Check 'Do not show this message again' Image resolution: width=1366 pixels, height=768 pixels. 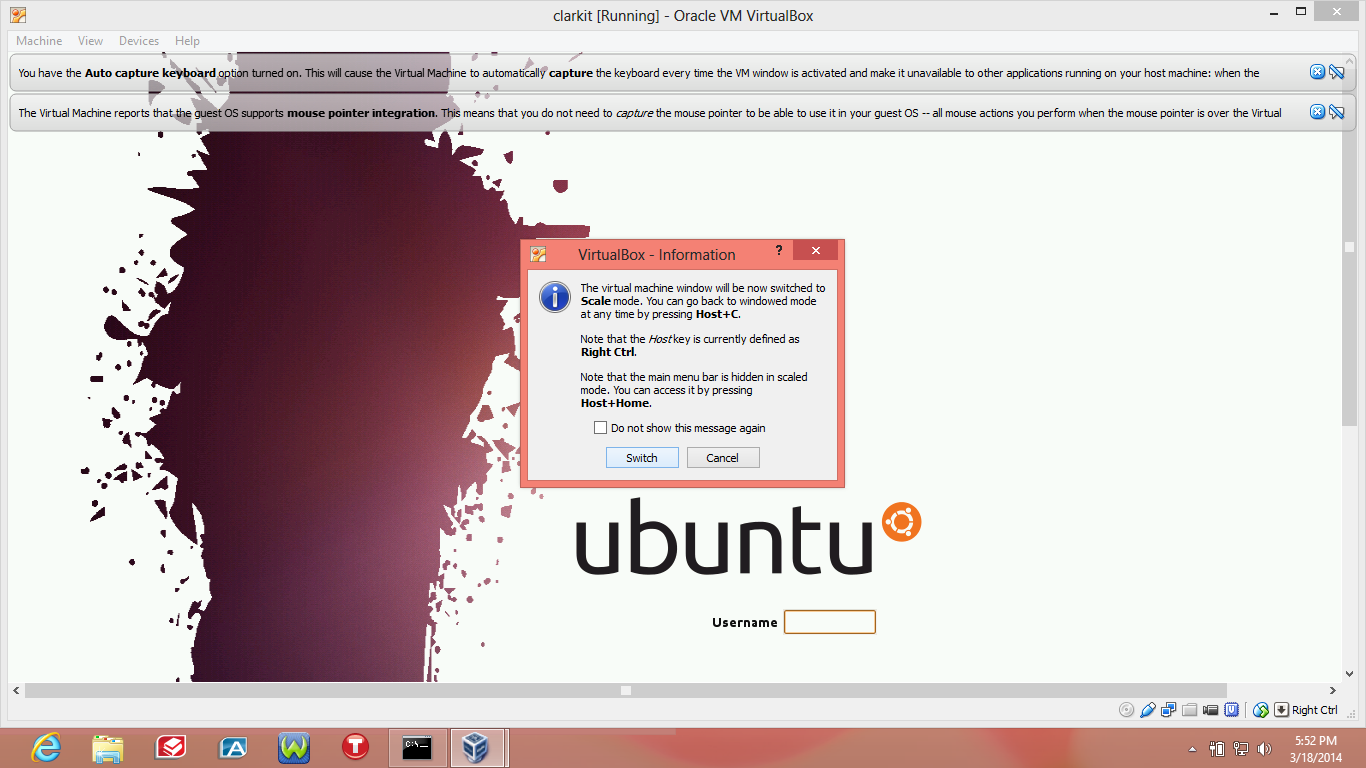pos(600,428)
